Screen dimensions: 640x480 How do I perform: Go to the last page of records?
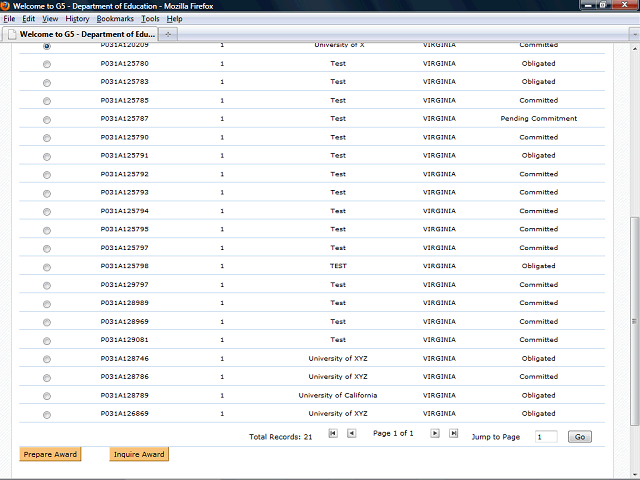(453, 433)
